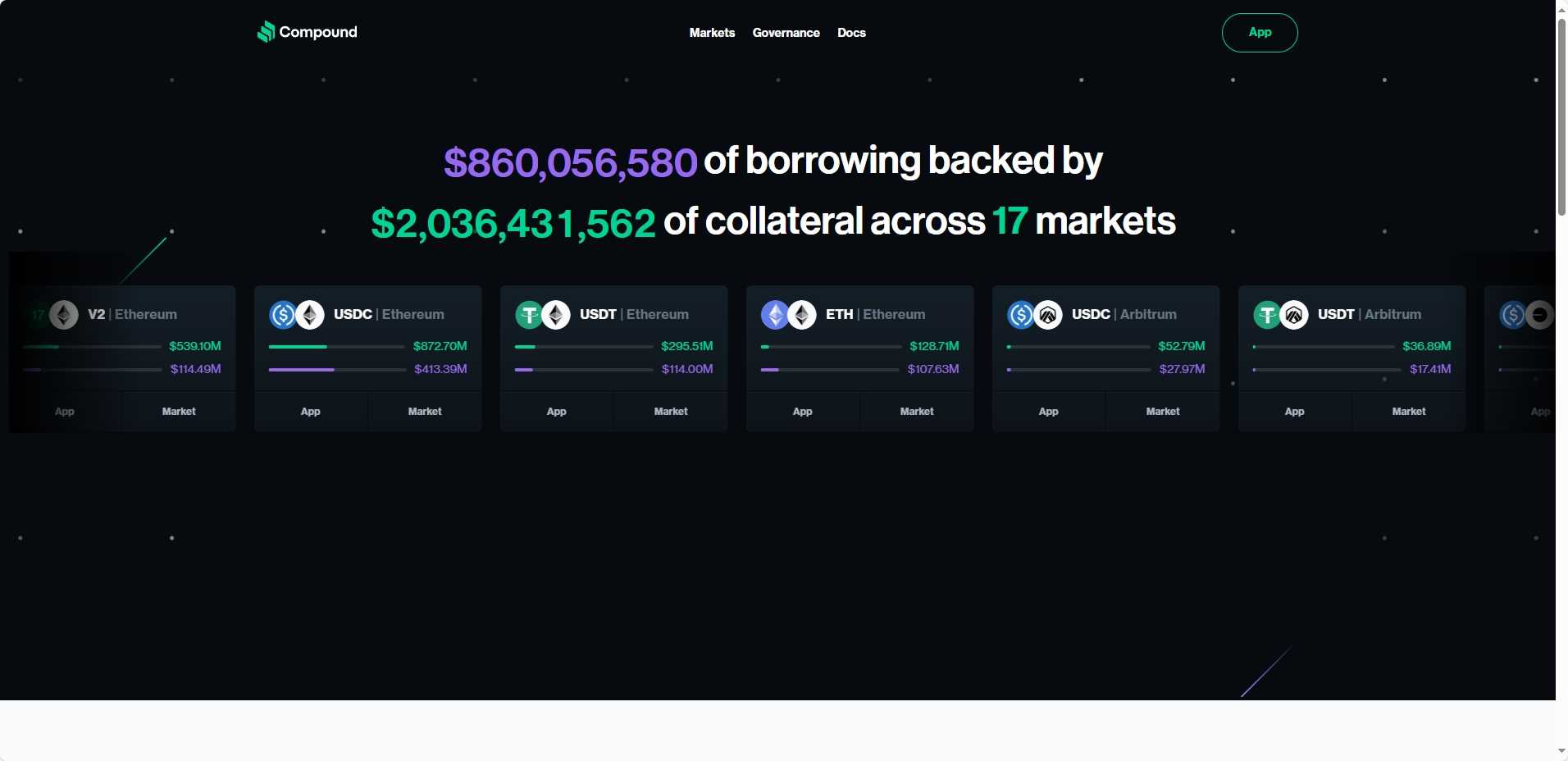The image size is (1568, 761).
Task: Click the Compound logo icon
Action: 266,32
